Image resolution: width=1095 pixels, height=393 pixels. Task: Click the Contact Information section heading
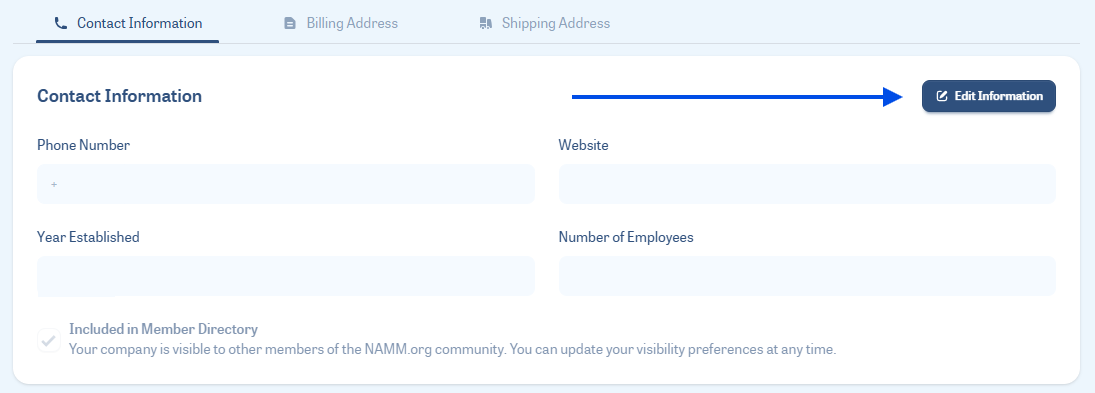119,96
